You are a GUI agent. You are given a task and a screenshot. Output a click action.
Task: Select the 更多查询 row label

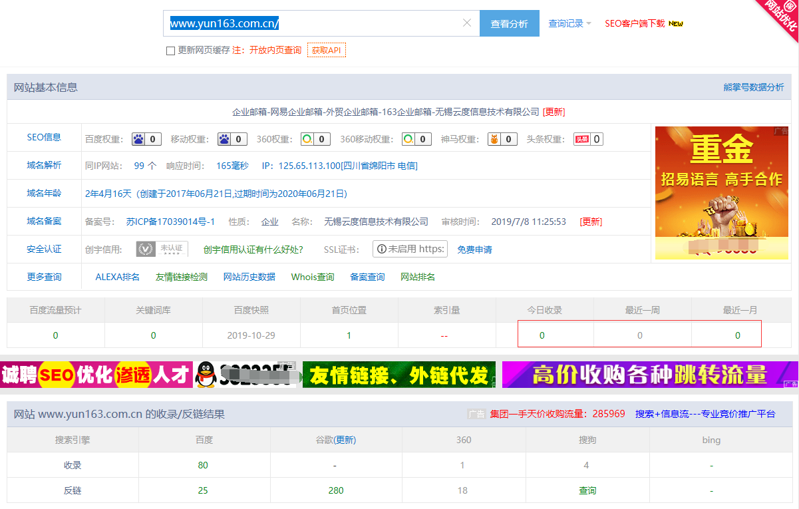coord(44,277)
